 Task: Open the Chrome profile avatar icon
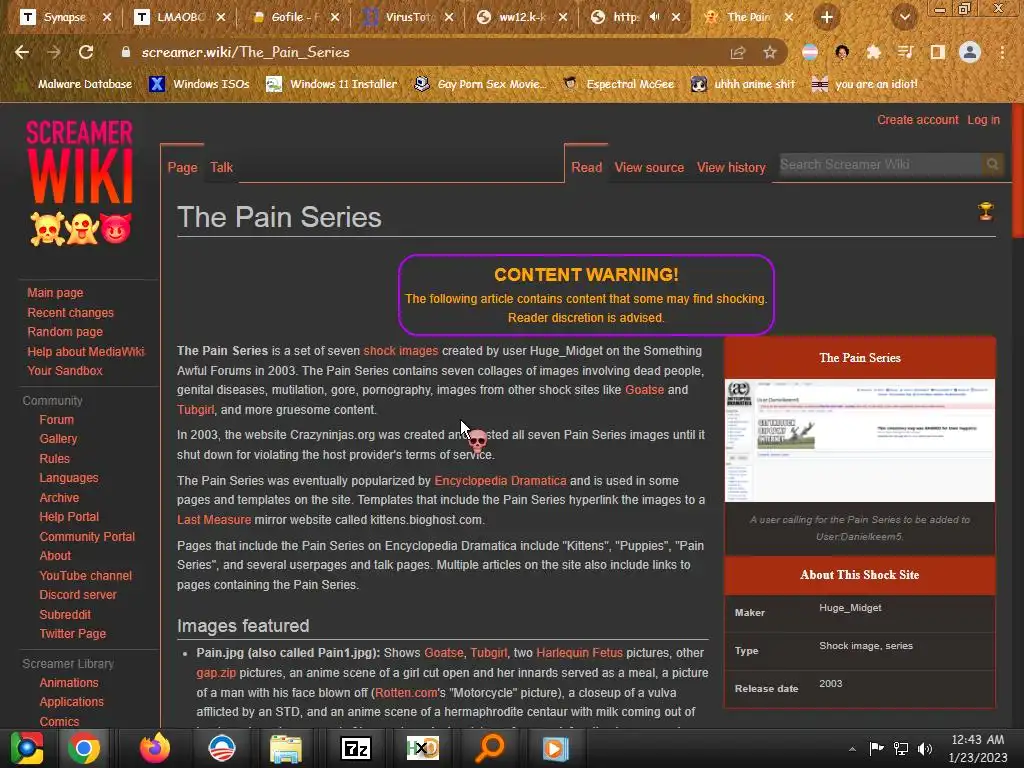[970, 52]
